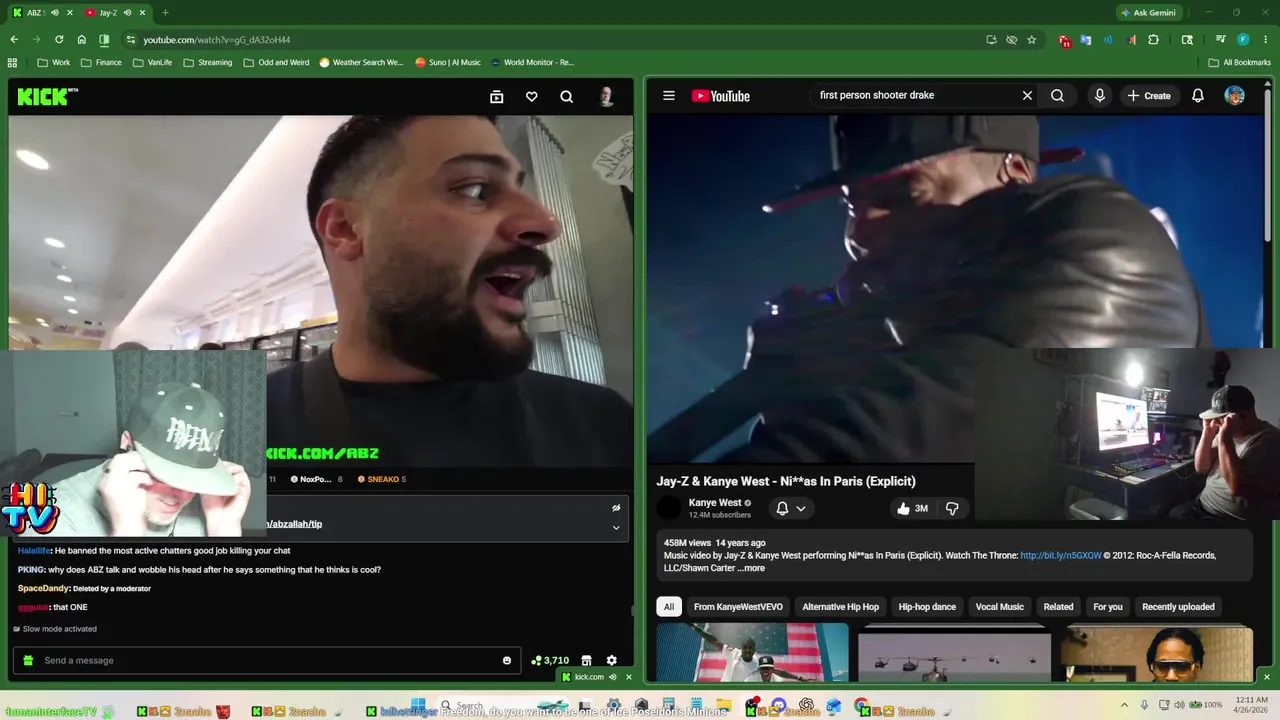
Task: Start YouTube voice search microphone
Action: 1100,96
